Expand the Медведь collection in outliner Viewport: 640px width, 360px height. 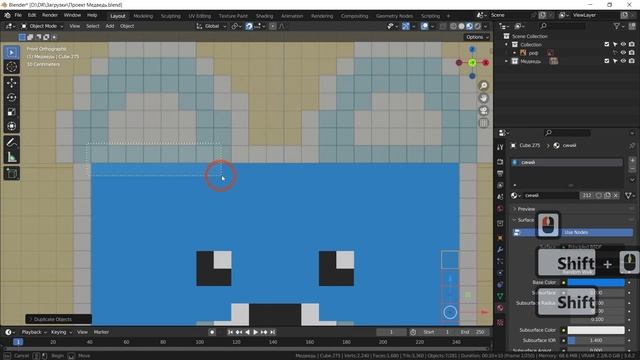507,61
